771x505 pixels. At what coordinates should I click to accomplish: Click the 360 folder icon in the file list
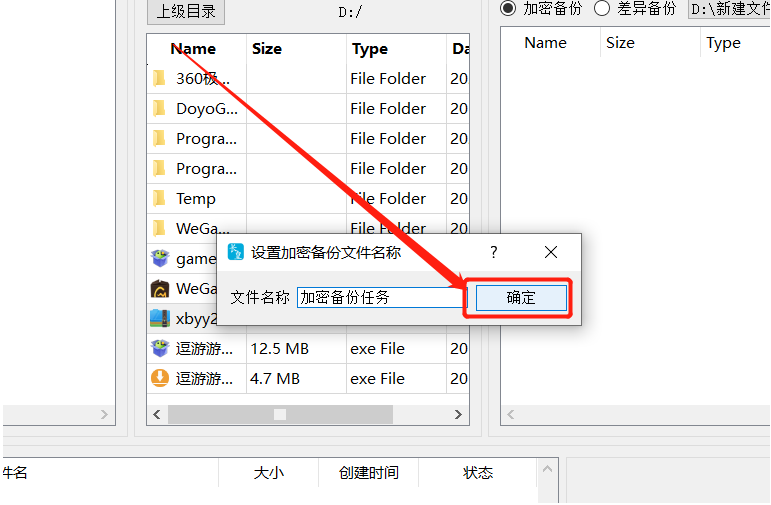159,78
